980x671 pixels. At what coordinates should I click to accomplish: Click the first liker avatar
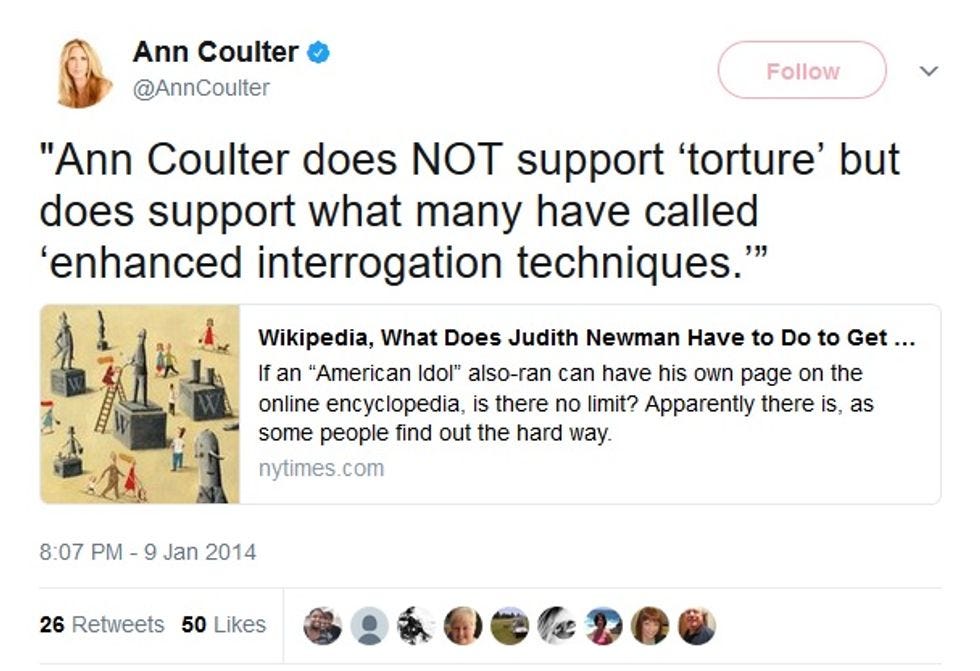322,625
